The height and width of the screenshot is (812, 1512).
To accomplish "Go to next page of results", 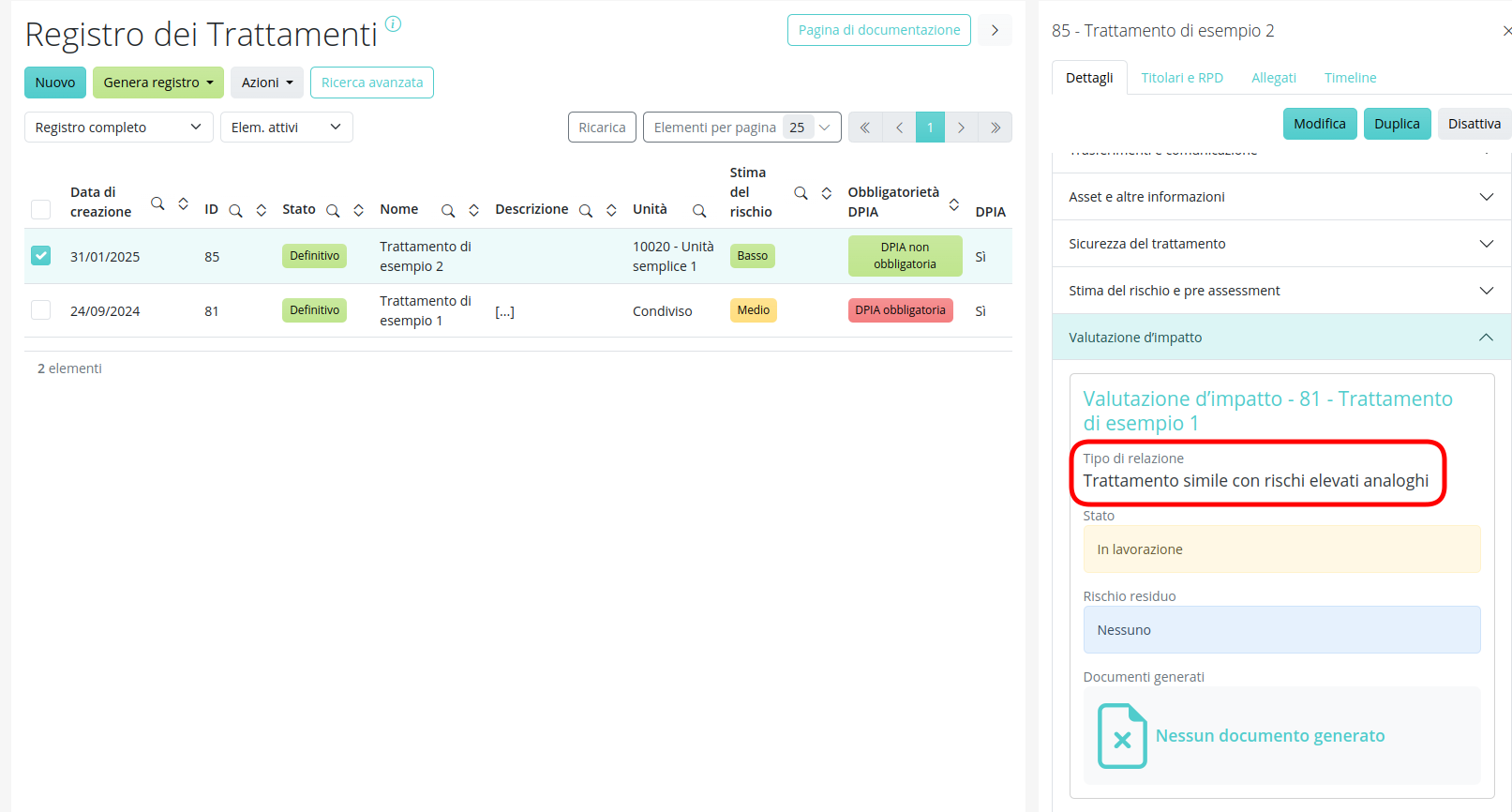I will tap(961, 128).
